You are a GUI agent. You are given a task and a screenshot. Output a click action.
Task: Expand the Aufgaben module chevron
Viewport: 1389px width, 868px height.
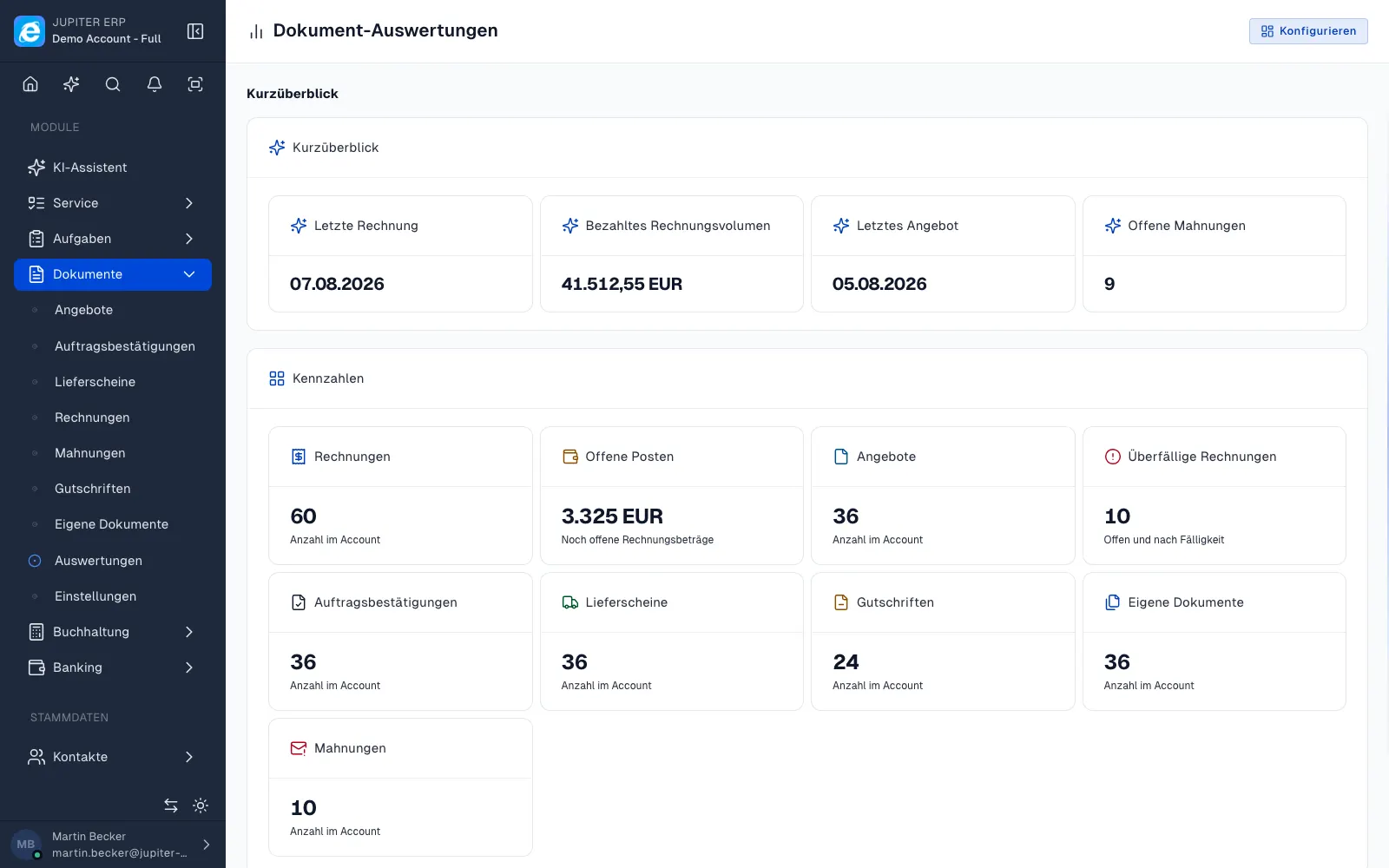coord(189,239)
